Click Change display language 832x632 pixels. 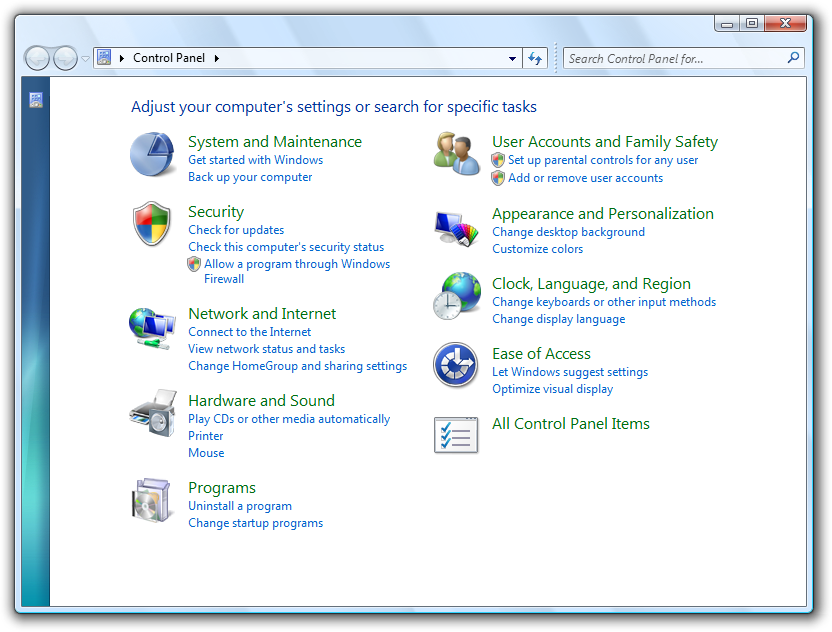[x=559, y=319]
